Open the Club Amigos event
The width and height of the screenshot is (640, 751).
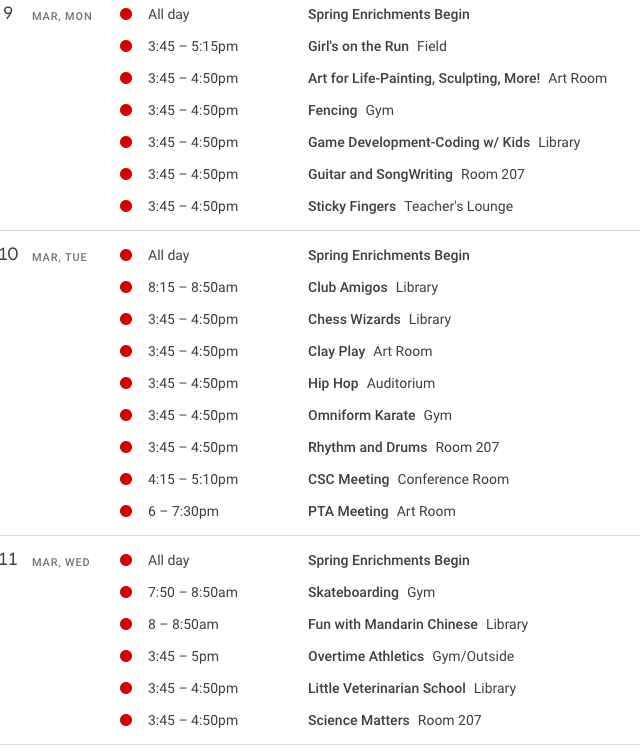(347, 287)
